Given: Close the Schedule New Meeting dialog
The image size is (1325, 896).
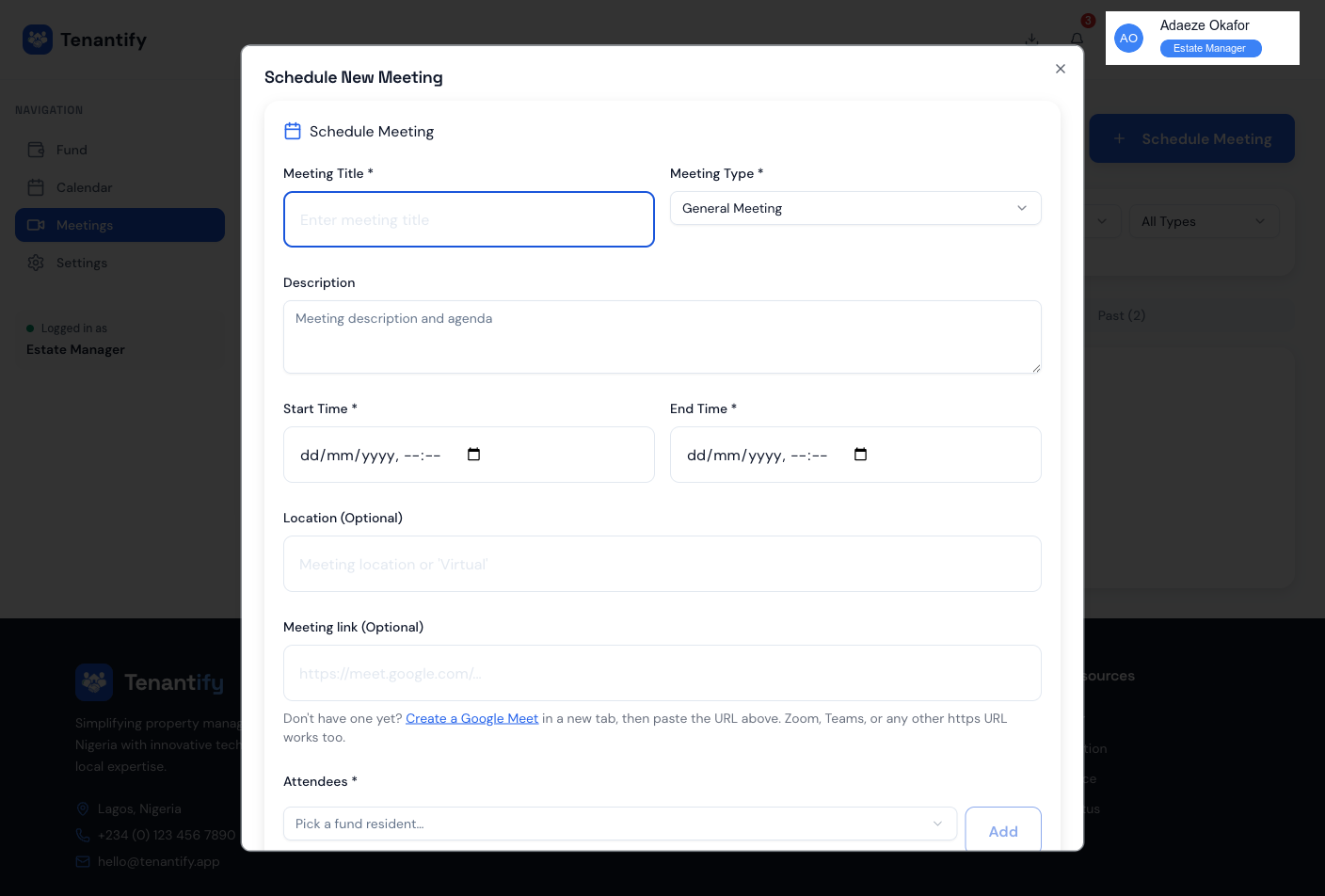Looking at the screenshot, I should pyautogui.click(x=1061, y=69).
